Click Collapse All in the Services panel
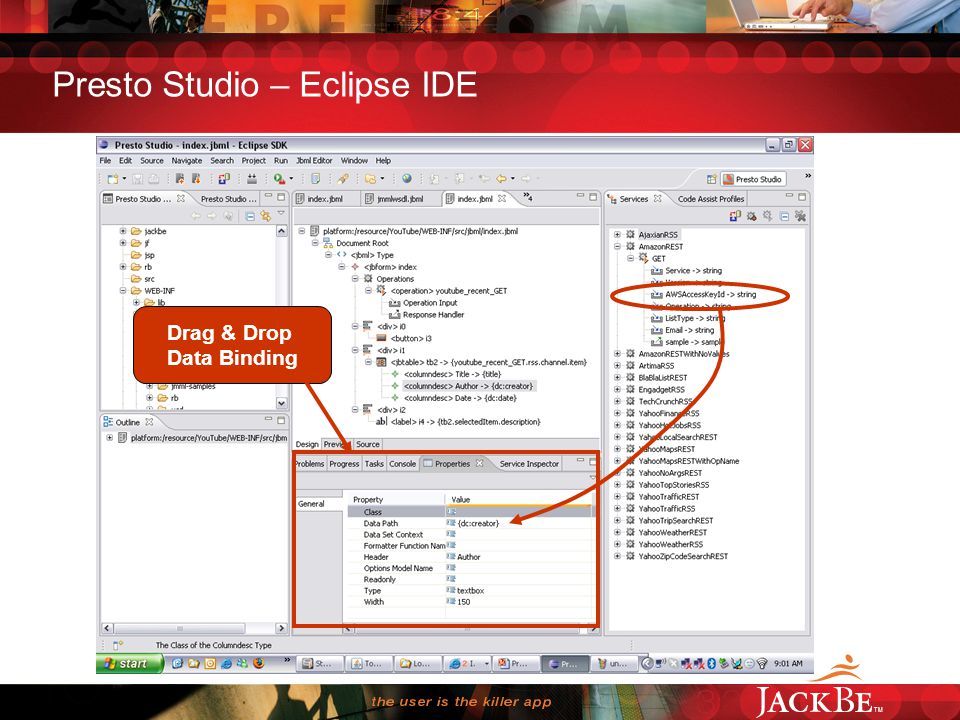The height and width of the screenshot is (720, 960). [784, 216]
